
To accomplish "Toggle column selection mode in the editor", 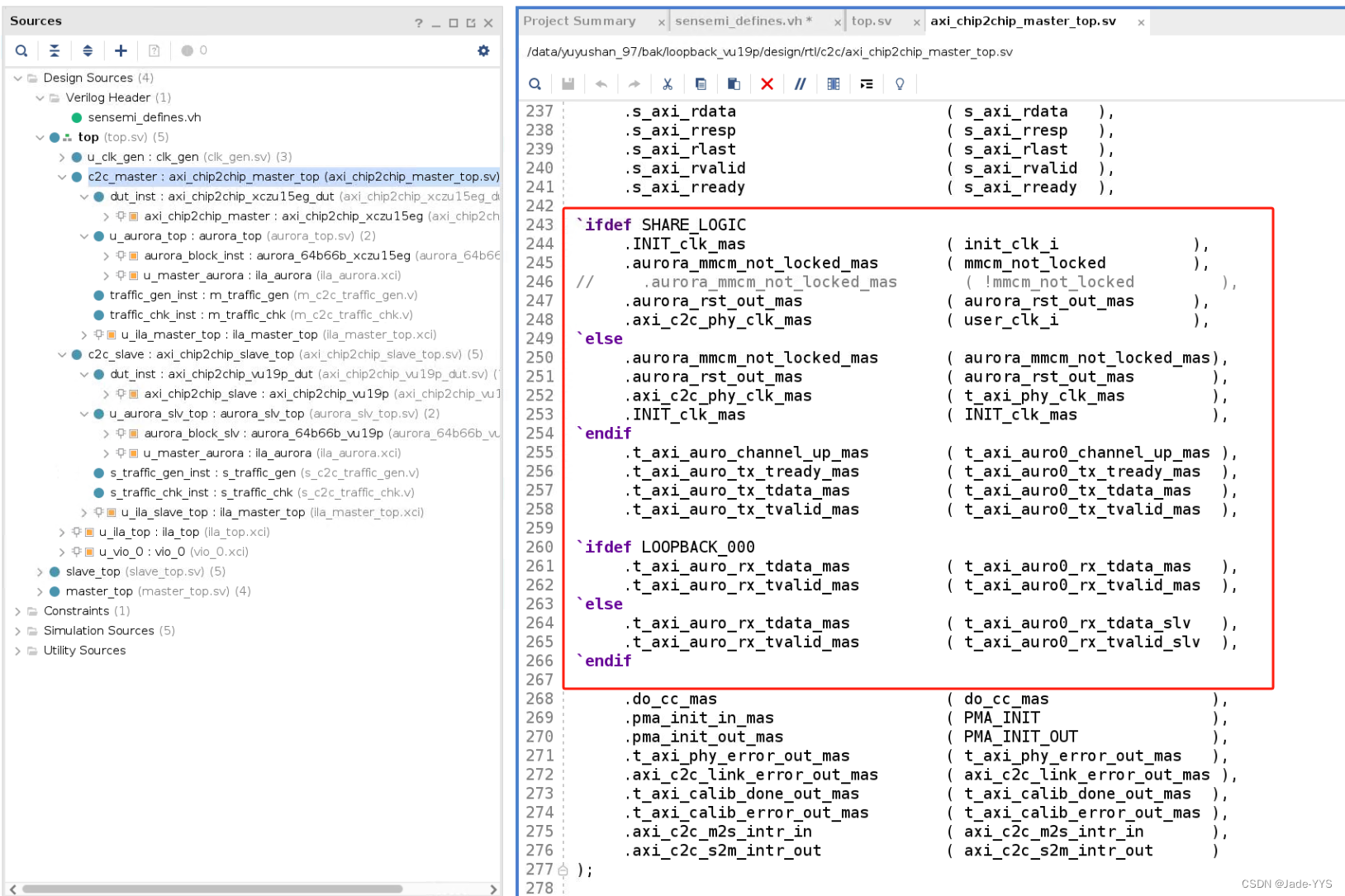I will click(833, 83).
